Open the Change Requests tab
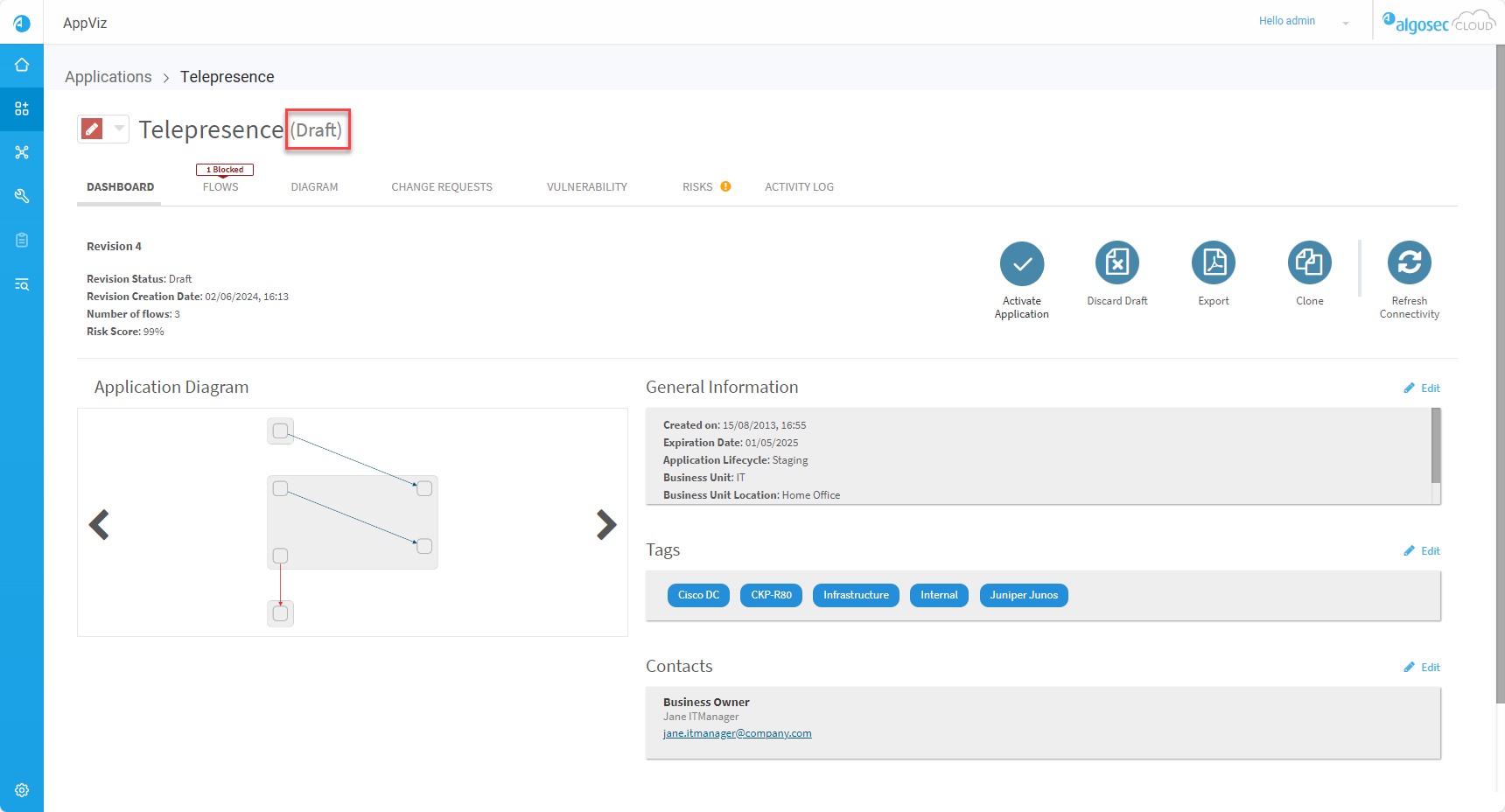The width and height of the screenshot is (1505, 812). click(x=442, y=187)
